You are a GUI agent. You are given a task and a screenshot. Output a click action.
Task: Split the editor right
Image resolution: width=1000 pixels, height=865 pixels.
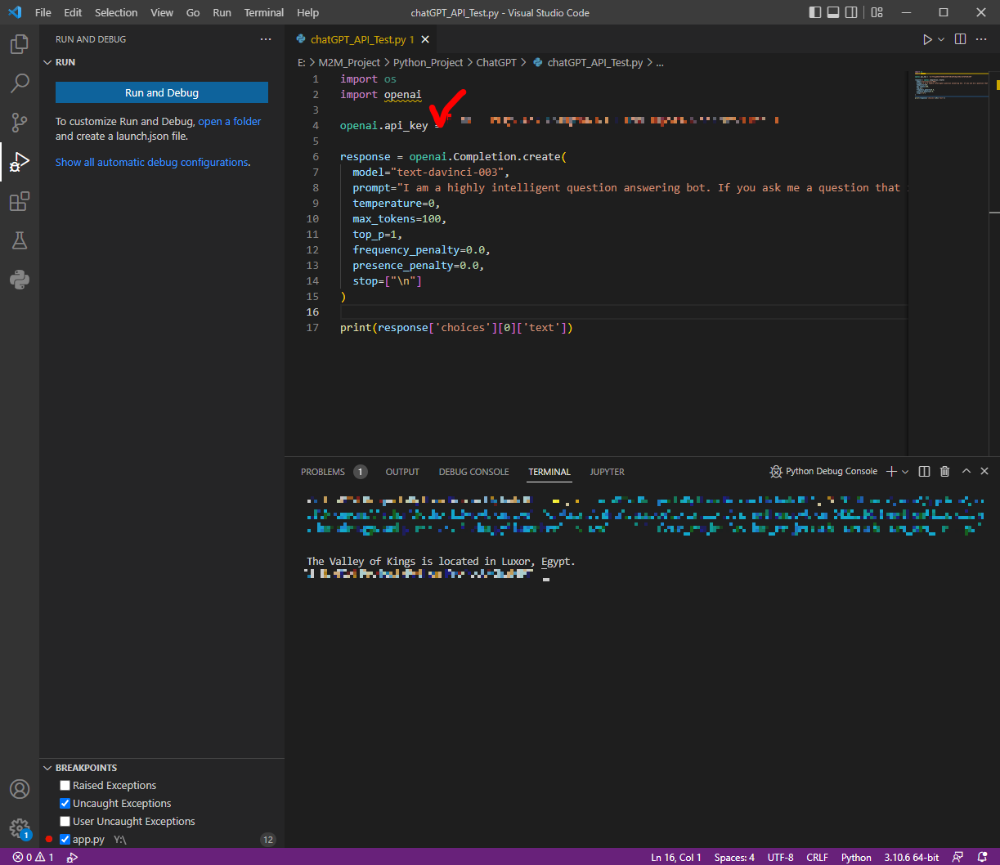(960, 40)
